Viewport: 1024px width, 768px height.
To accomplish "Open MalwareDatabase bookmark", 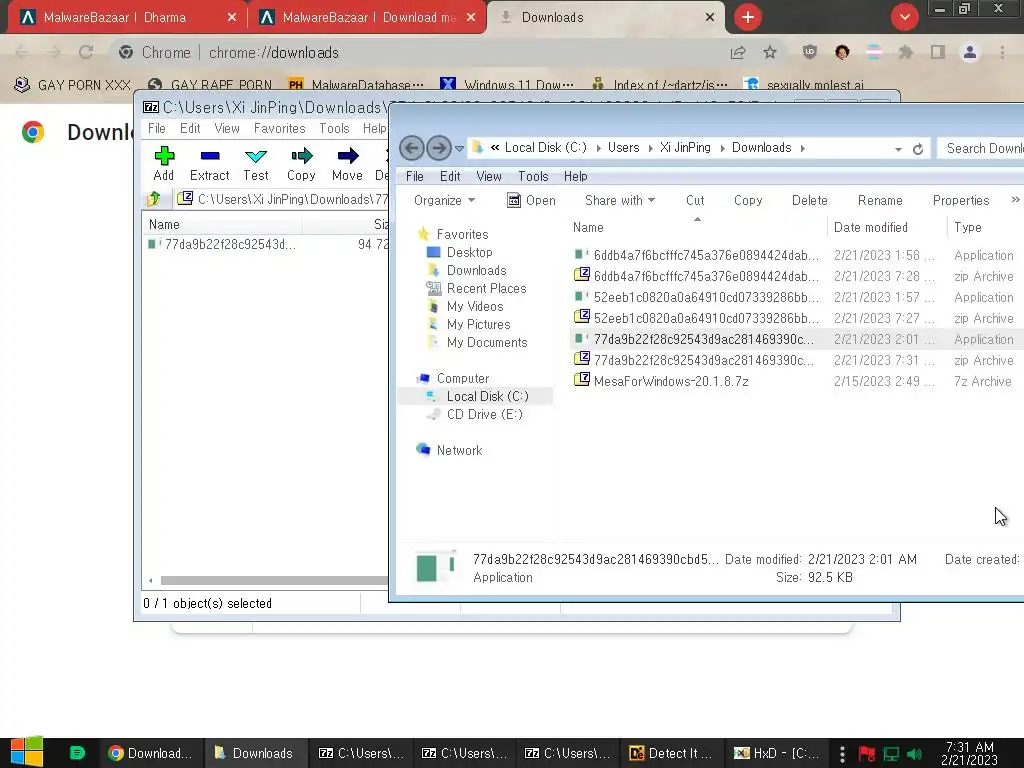I will click(x=355, y=85).
